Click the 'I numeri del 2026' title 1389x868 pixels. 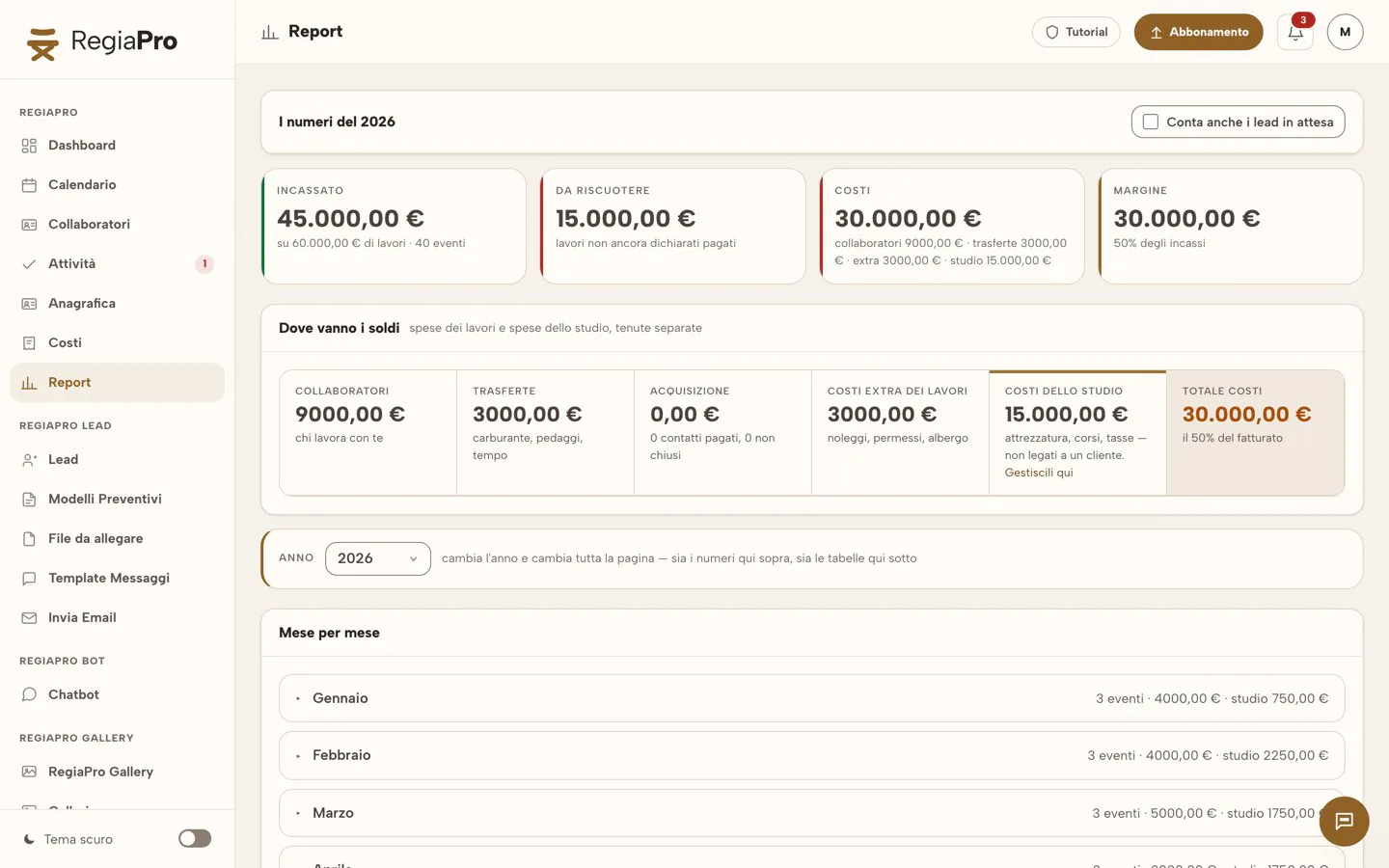[x=337, y=122]
